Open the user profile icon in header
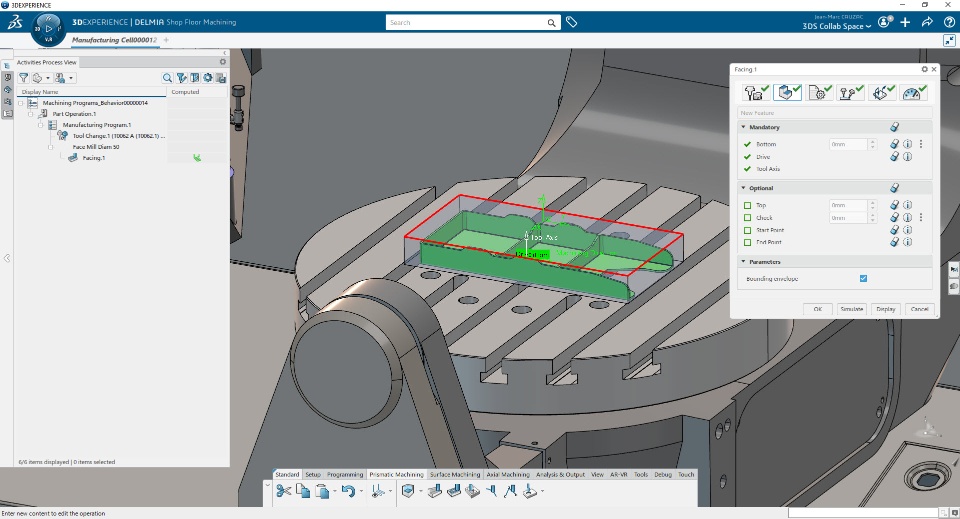Viewport: 960px width, 519px height. click(884, 22)
